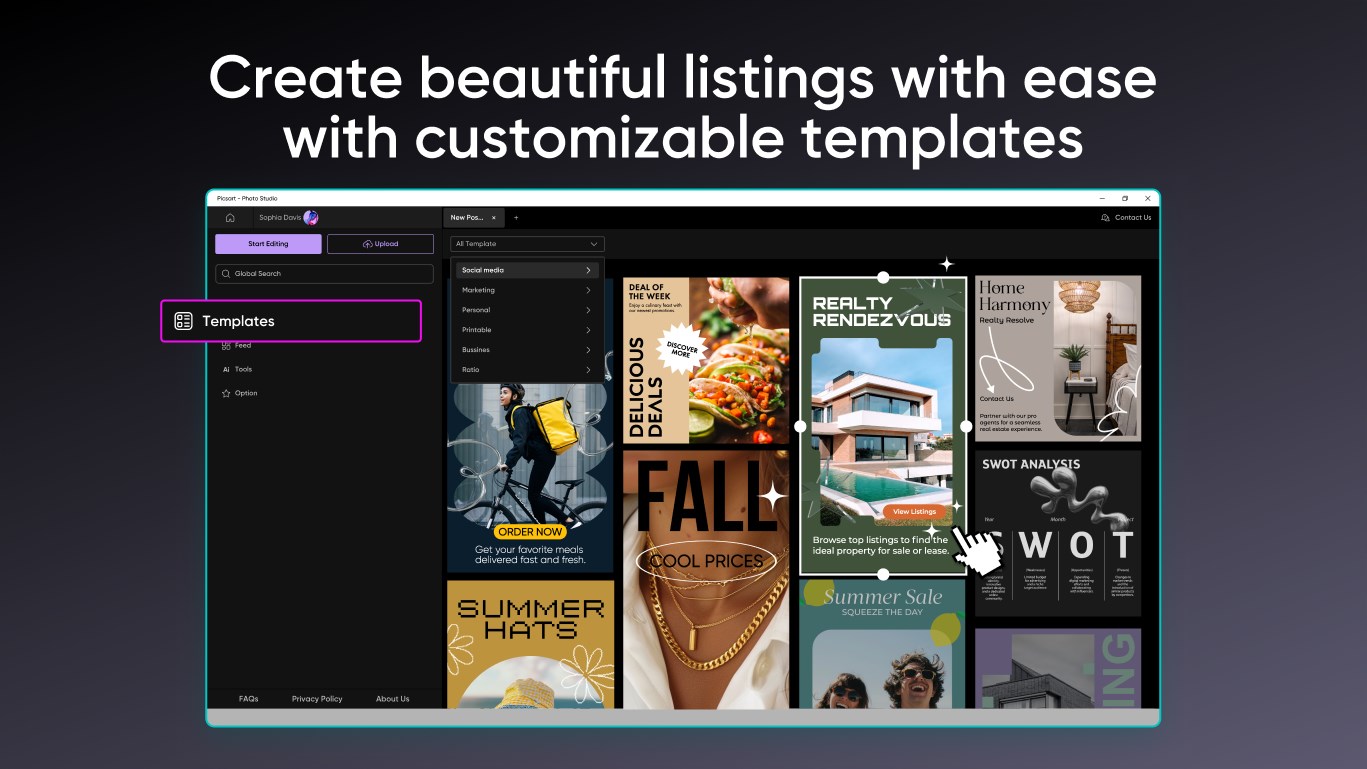
Task: Open AI Tools from the sidebar
Action: click(x=228, y=369)
